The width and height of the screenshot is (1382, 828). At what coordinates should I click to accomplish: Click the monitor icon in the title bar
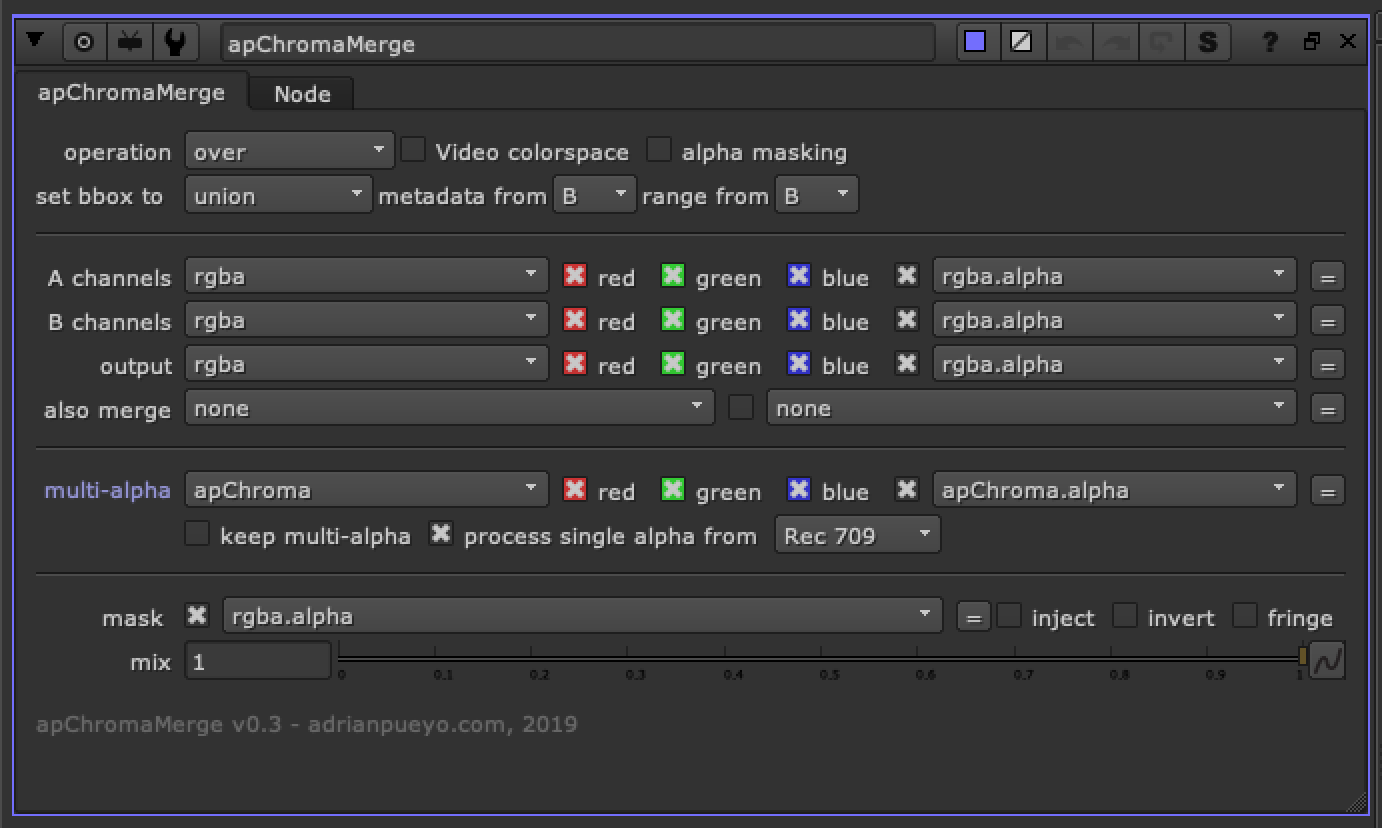click(129, 41)
